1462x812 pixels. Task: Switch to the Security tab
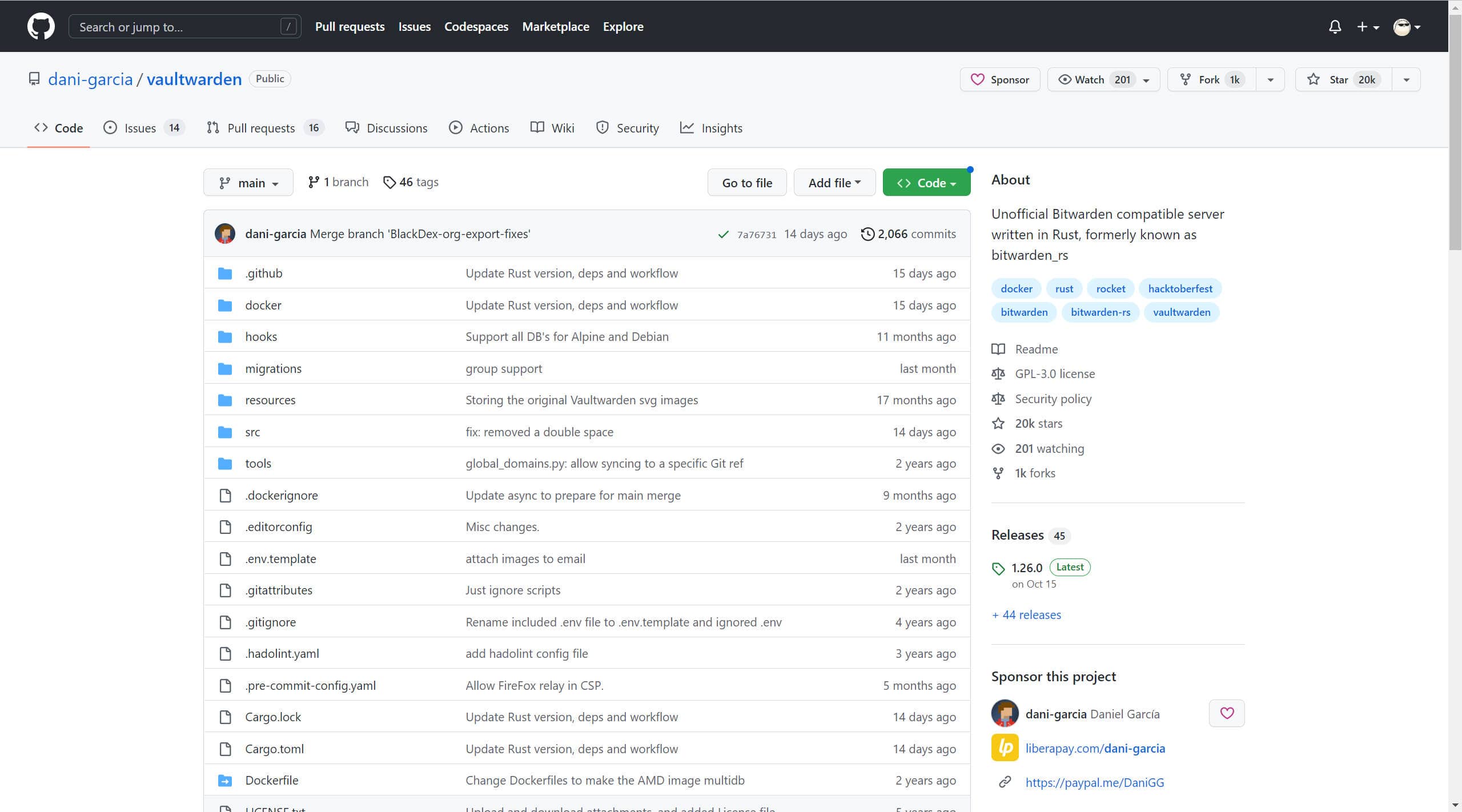tap(627, 128)
